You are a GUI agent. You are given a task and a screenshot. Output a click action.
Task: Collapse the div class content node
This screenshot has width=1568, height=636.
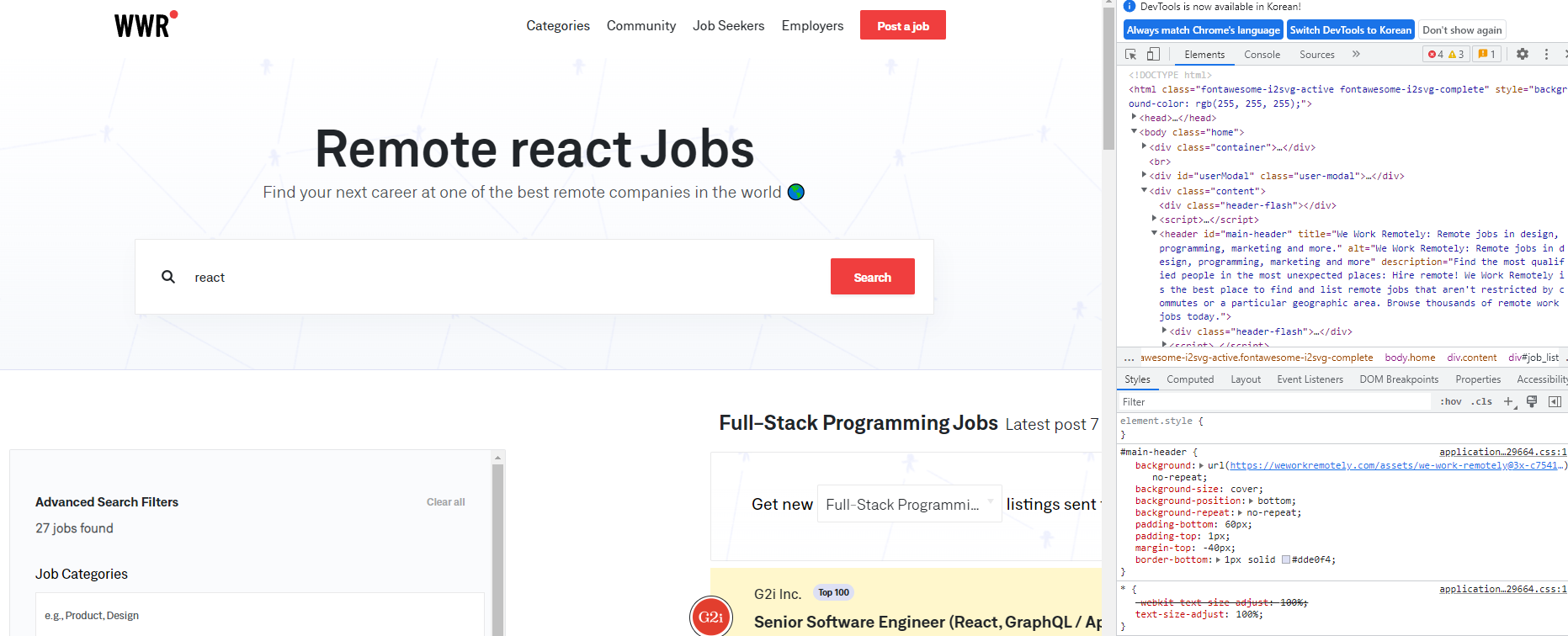pos(1145,191)
